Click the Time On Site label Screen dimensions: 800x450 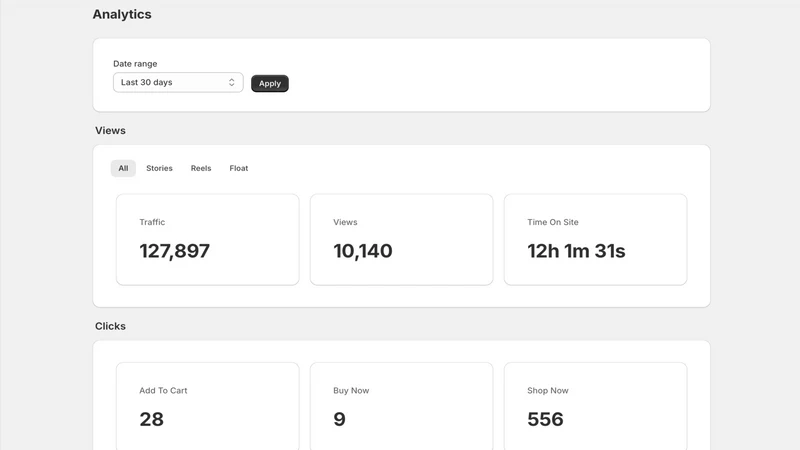click(x=553, y=222)
